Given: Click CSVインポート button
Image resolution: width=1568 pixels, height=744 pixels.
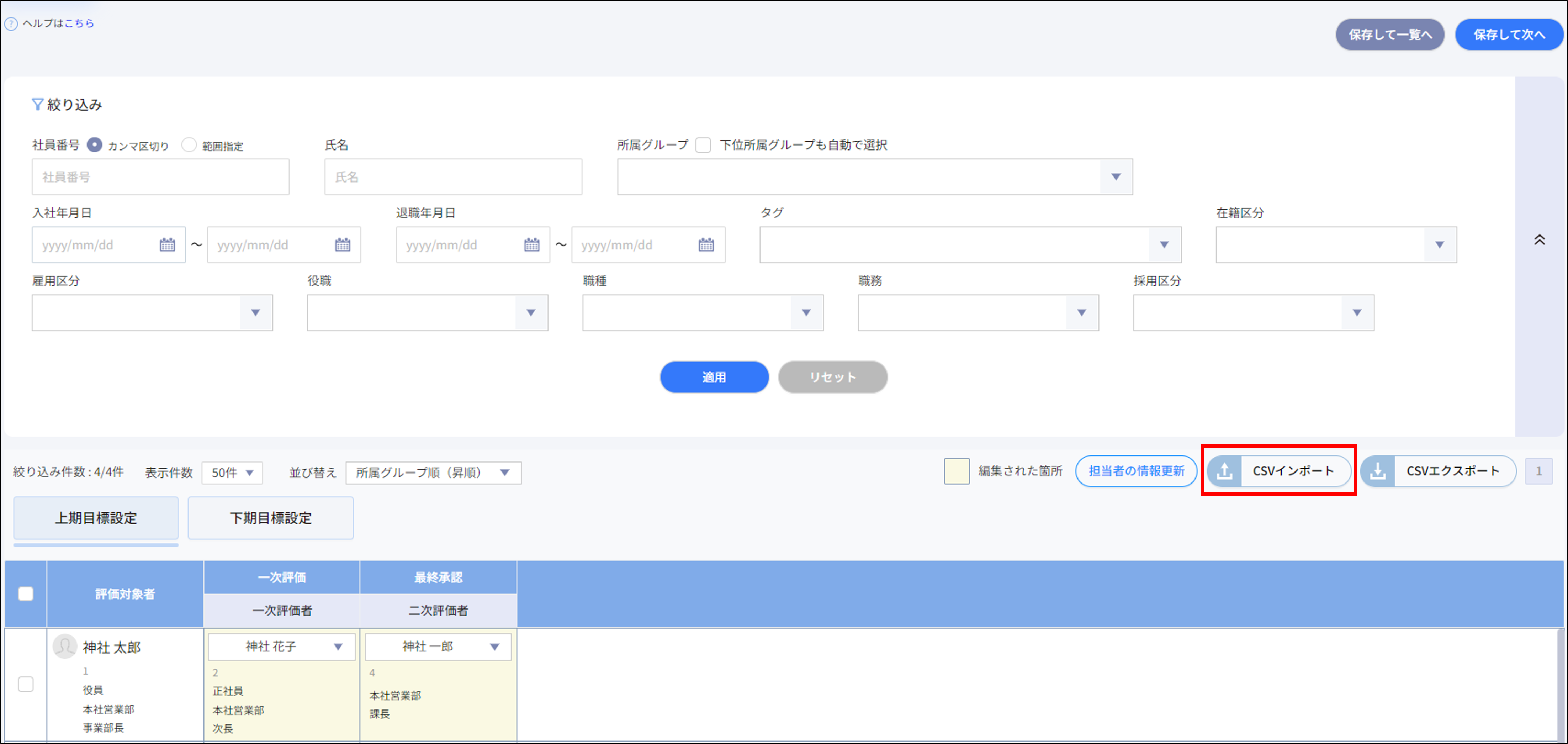Looking at the screenshot, I should point(1279,471).
